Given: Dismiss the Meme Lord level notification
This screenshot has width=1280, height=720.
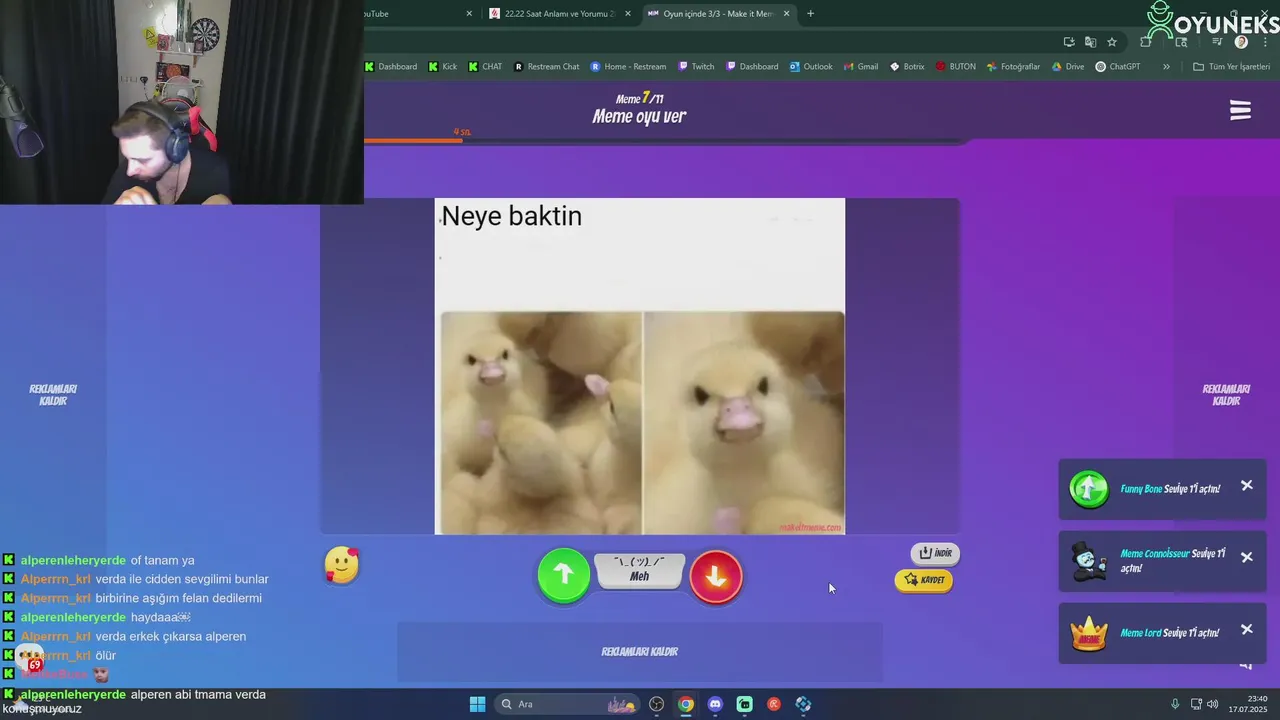Looking at the screenshot, I should pyautogui.click(x=1247, y=629).
